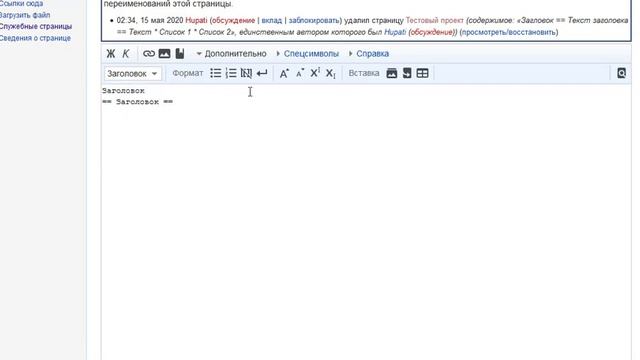
Task: Insert a line break icon
Action: coord(262,73)
